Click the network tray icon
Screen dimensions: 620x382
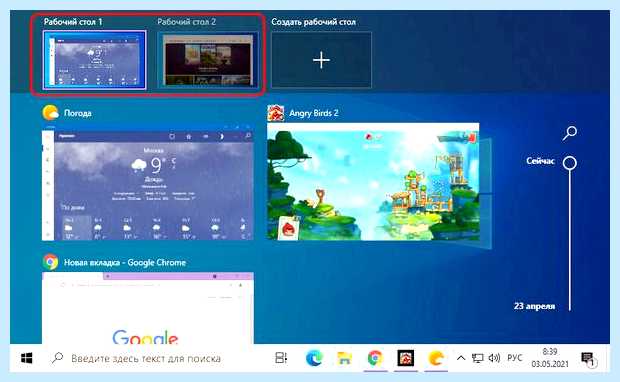(478, 358)
